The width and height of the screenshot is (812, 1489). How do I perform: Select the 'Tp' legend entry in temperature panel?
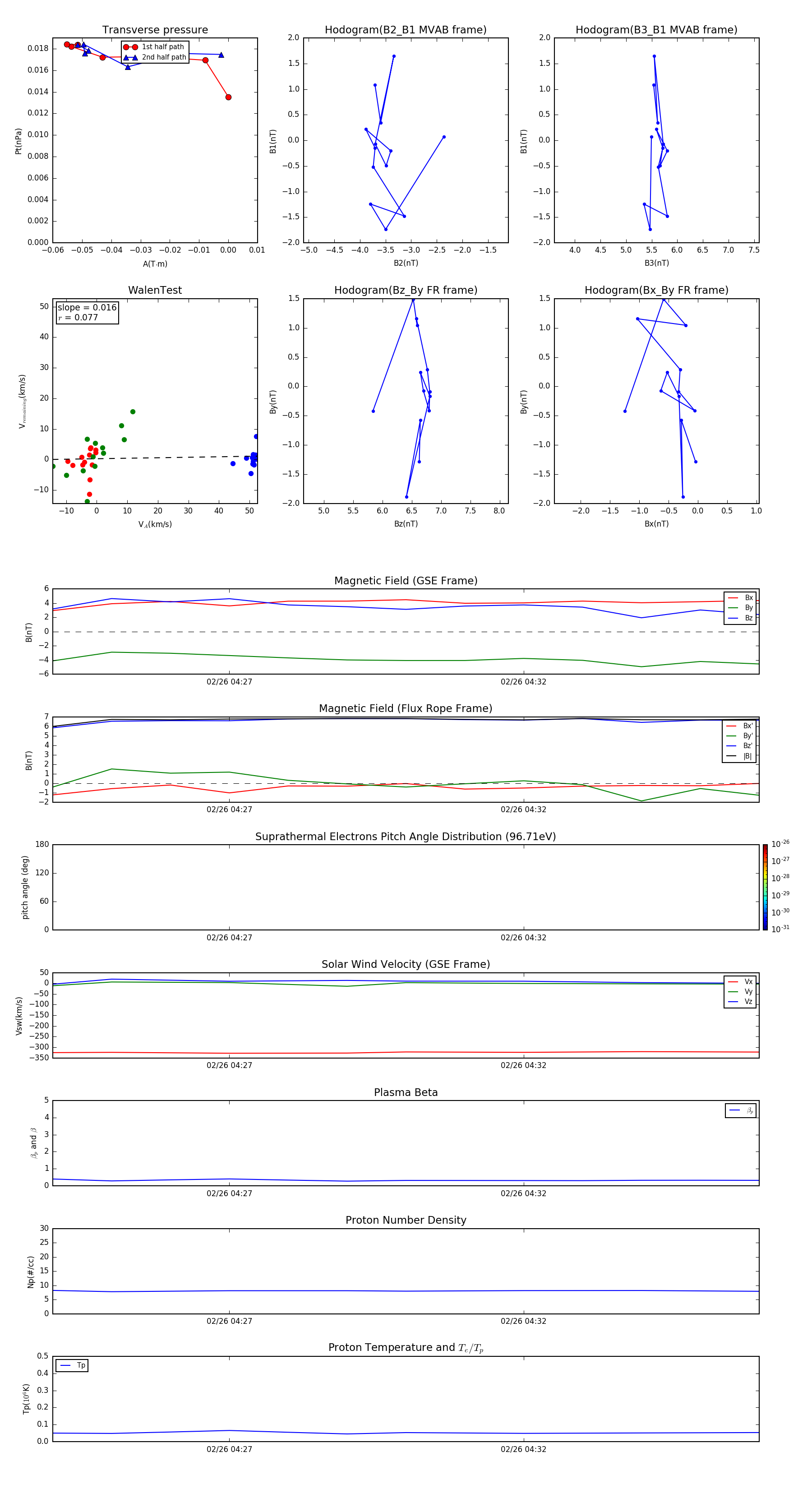click(x=72, y=1365)
